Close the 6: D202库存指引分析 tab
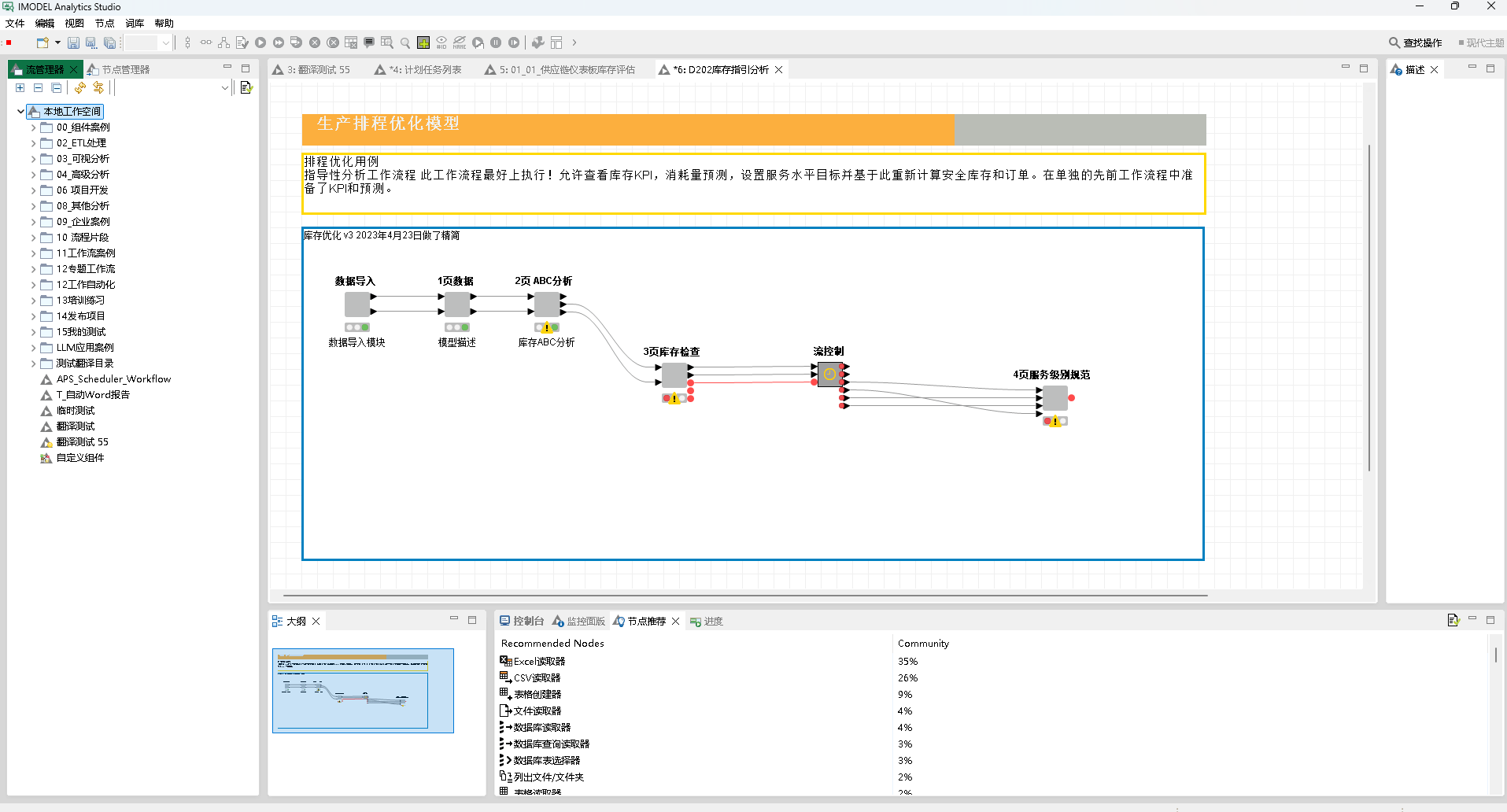Viewport: 1507px width, 812px height. tap(779, 69)
